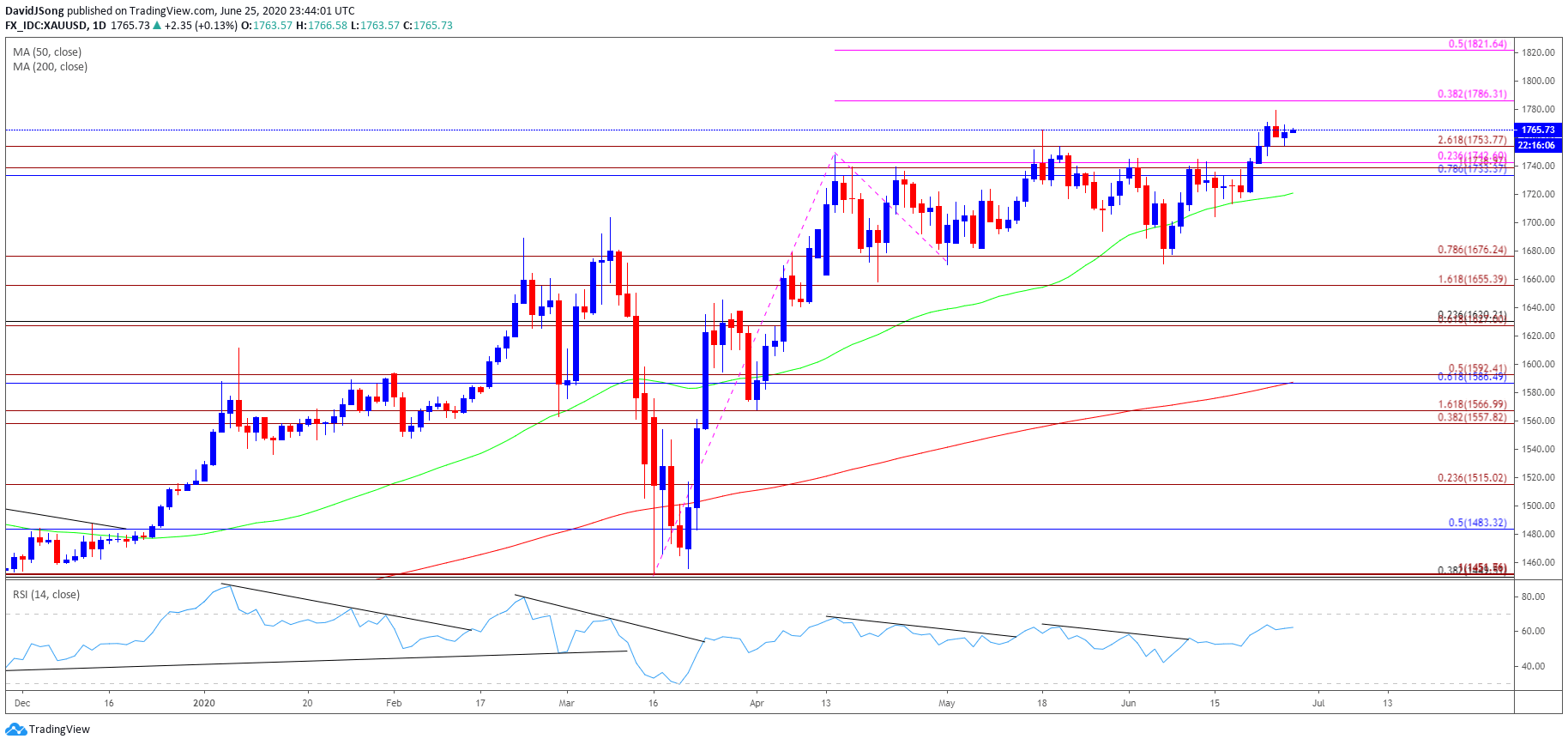This screenshot has height=745, width=1568.
Task: Select the 0.382(1557.82) Fibonacci label
Action: [x=1472, y=418]
